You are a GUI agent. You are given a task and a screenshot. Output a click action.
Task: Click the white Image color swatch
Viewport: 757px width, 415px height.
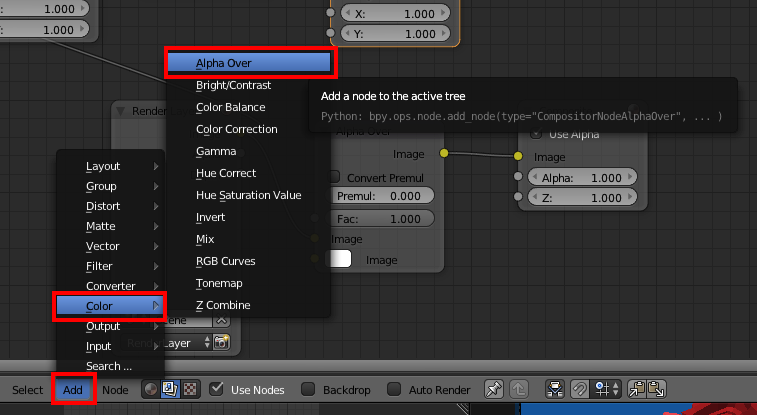340,259
